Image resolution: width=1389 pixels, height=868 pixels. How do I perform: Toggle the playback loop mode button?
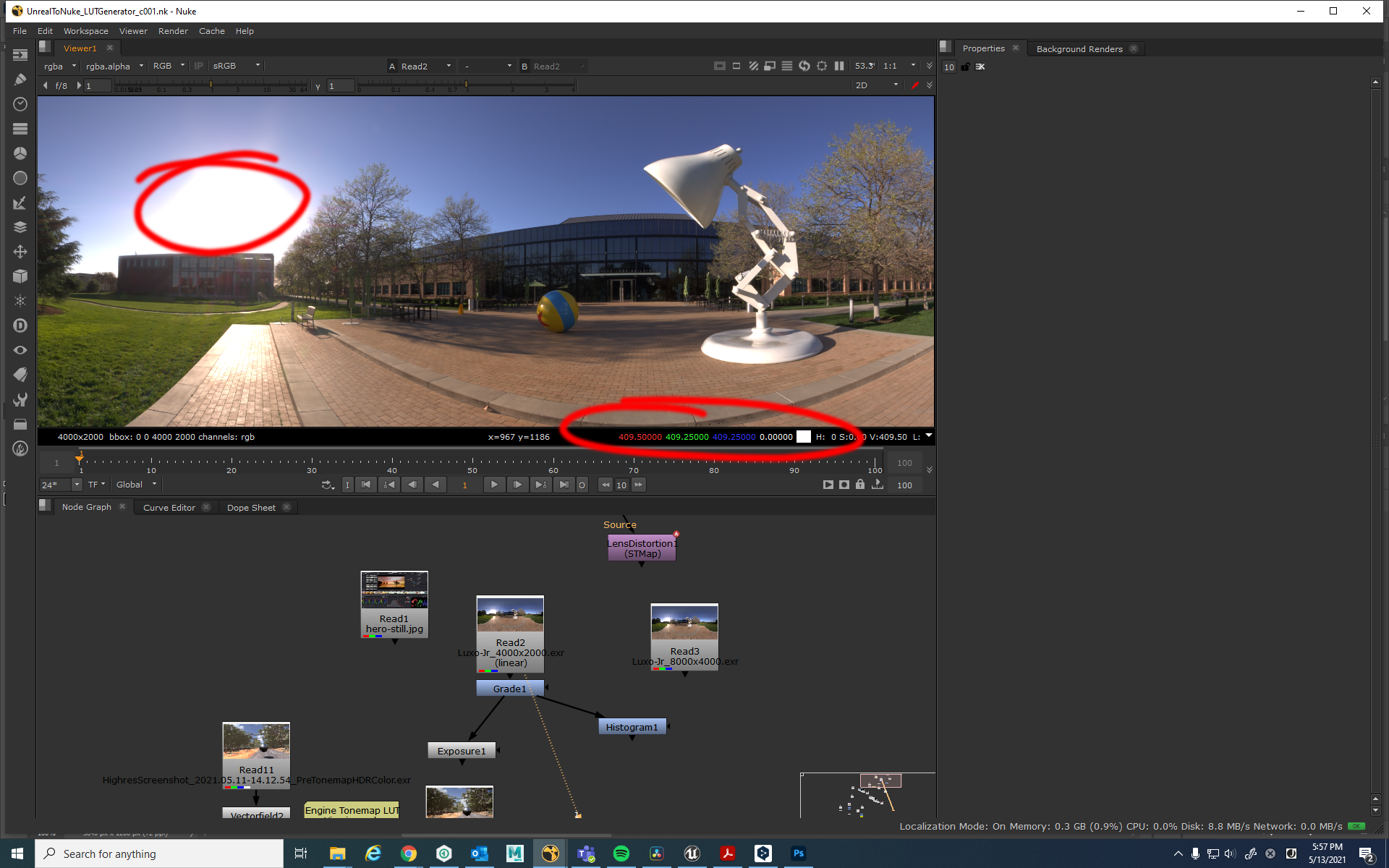point(328,485)
